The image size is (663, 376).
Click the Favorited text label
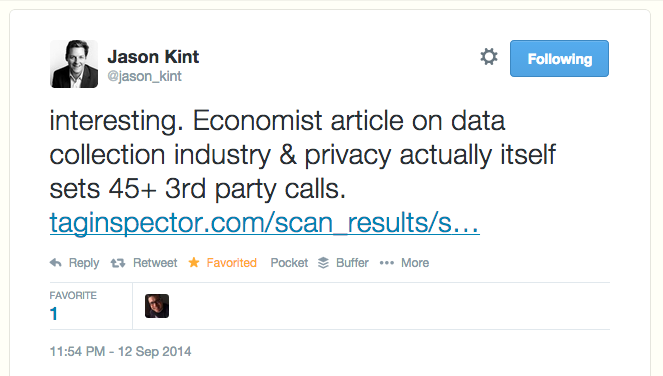tap(232, 263)
